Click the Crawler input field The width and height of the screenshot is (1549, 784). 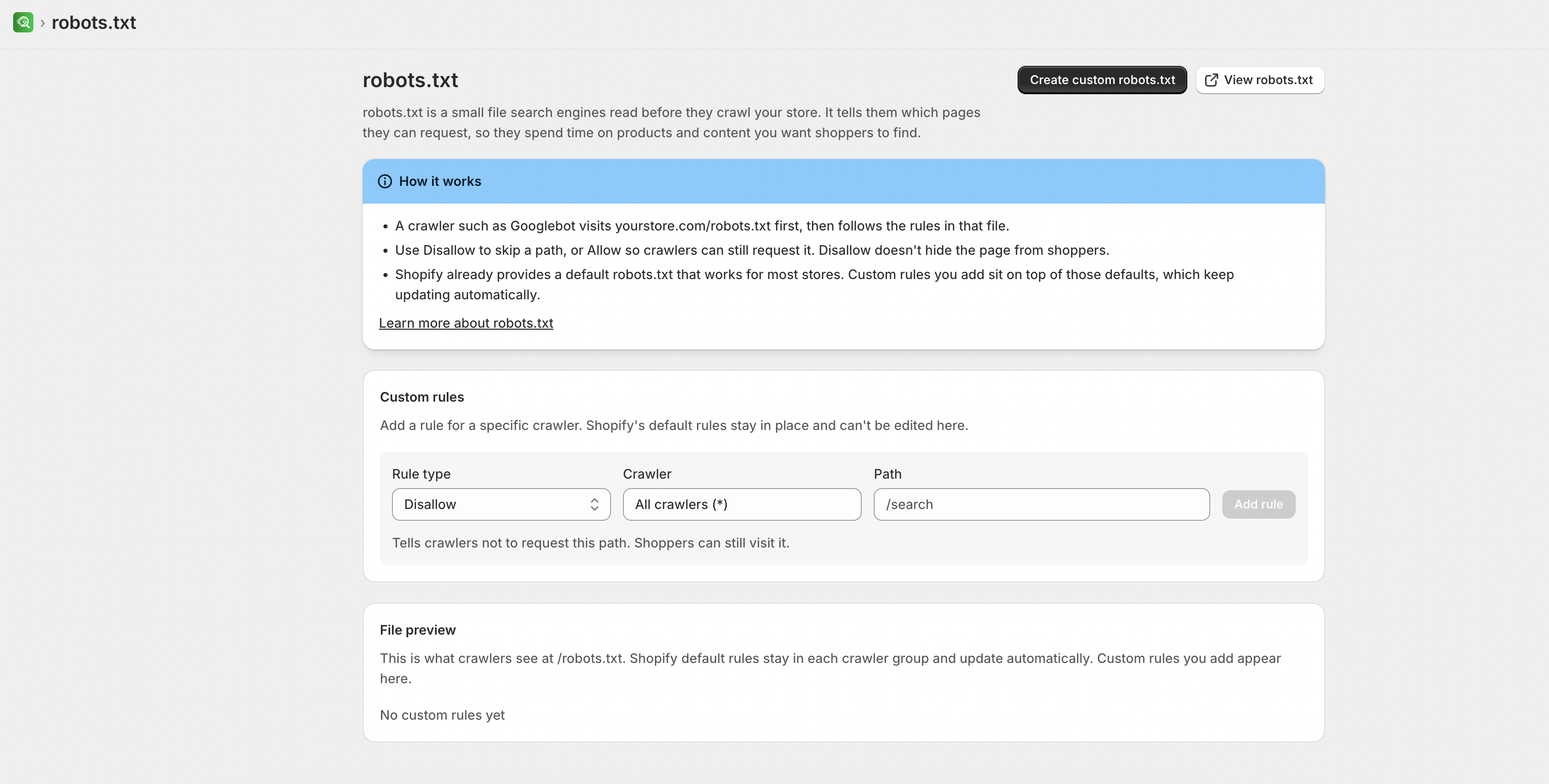click(742, 504)
